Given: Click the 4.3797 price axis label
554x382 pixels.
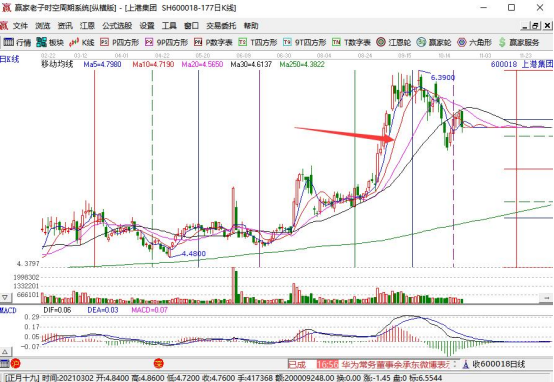Looking at the screenshot, I should point(28,264).
